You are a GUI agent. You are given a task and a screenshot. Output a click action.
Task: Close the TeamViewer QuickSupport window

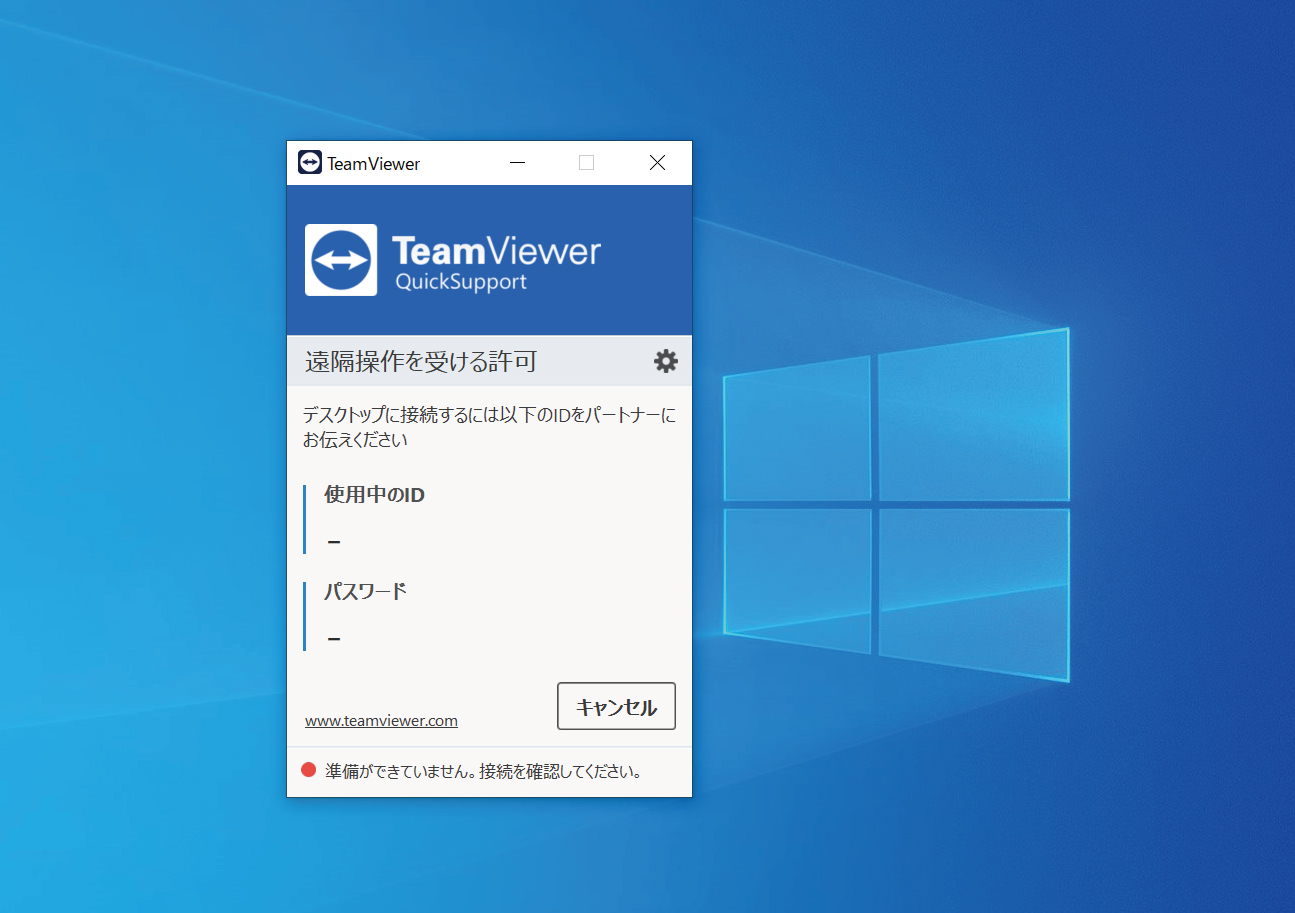[x=657, y=163]
